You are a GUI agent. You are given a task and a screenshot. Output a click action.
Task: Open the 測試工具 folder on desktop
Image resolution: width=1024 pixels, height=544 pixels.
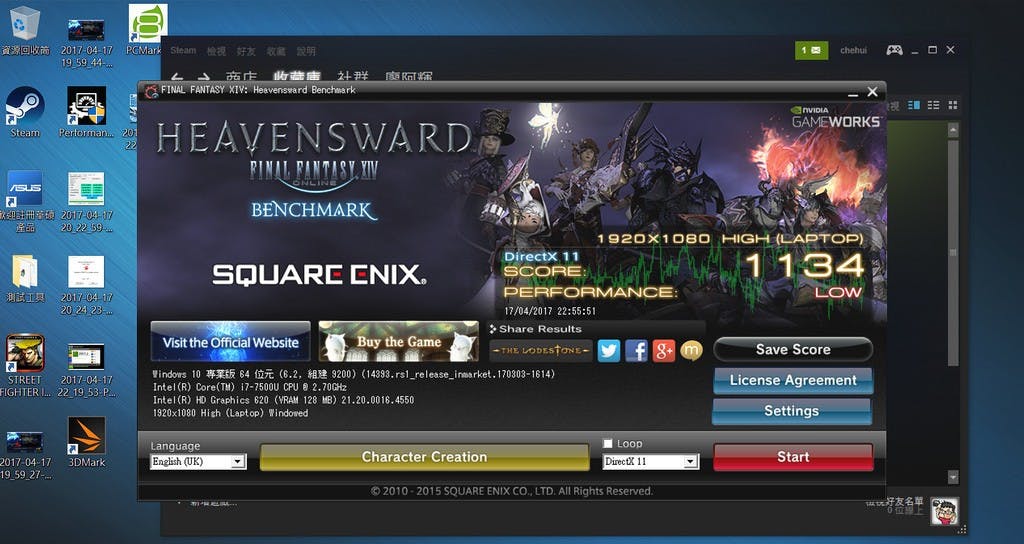[25, 279]
